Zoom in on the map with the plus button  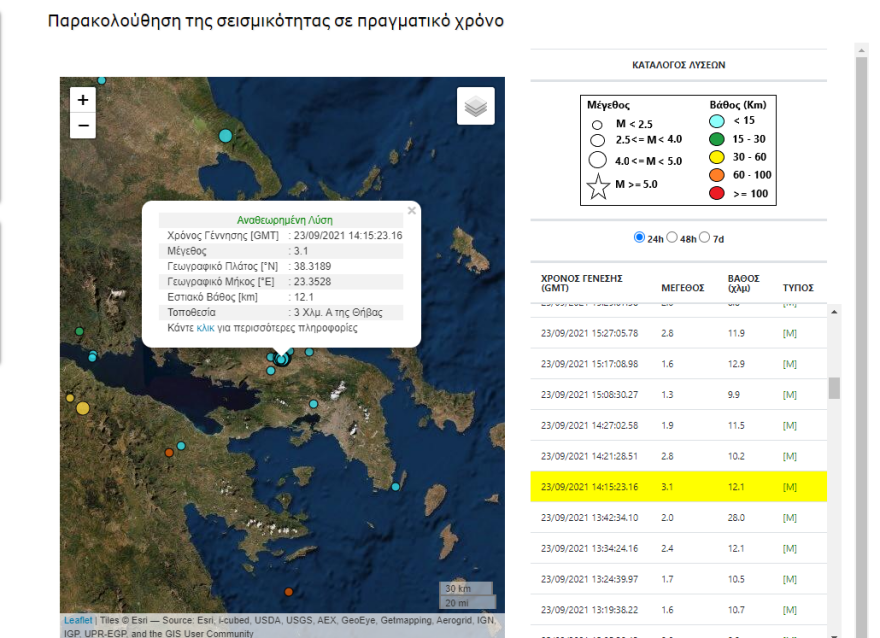click(83, 99)
